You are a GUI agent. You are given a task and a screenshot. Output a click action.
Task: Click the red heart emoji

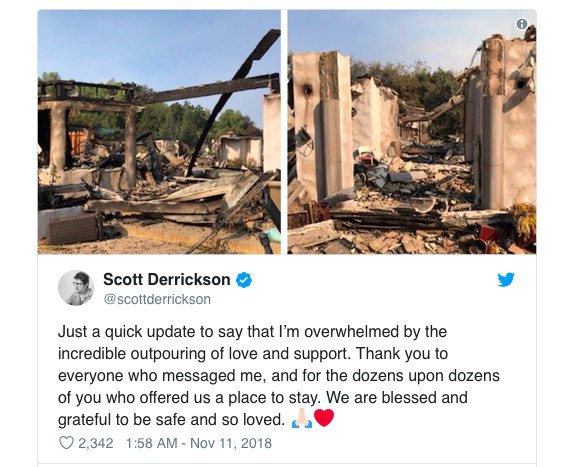(324, 418)
